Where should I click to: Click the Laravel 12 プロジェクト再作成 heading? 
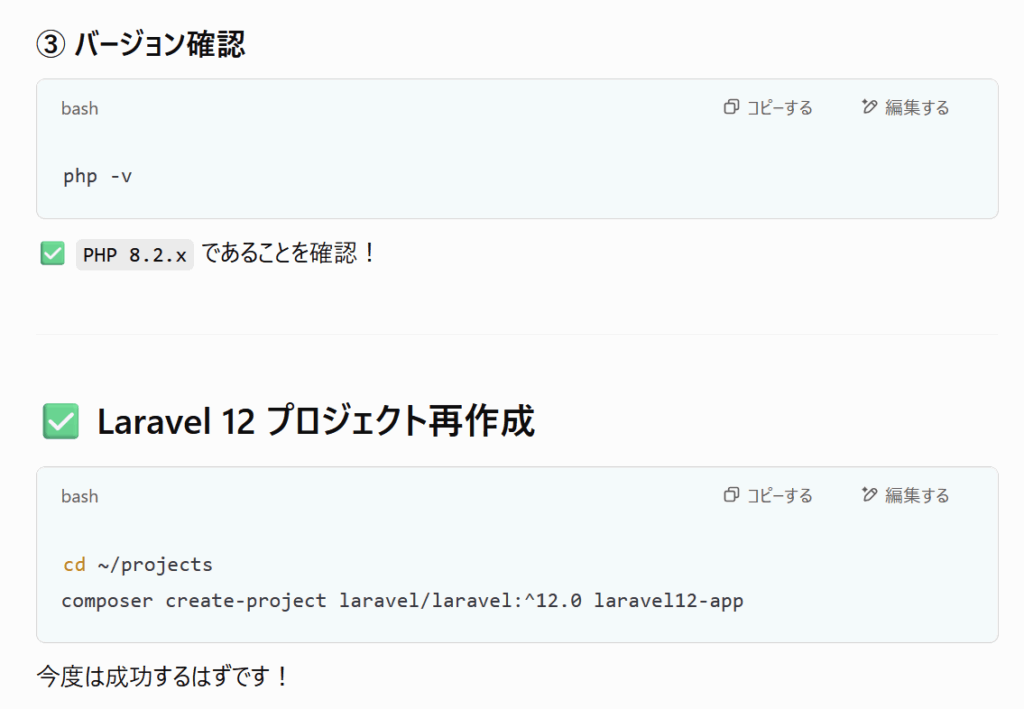[316, 421]
